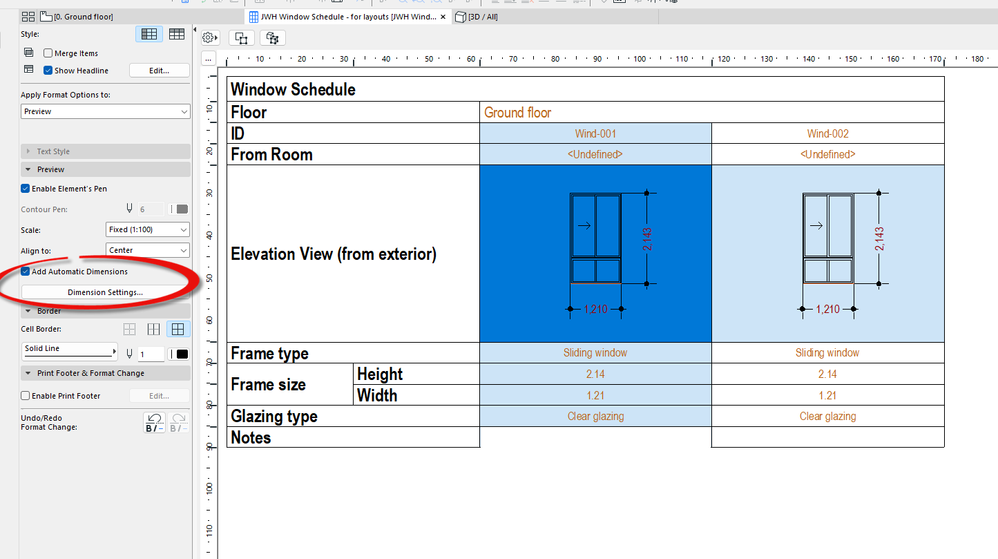This screenshot has height=559, width=998.
Task: Switch to the 3D / All tab
Action: tap(477, 17)
